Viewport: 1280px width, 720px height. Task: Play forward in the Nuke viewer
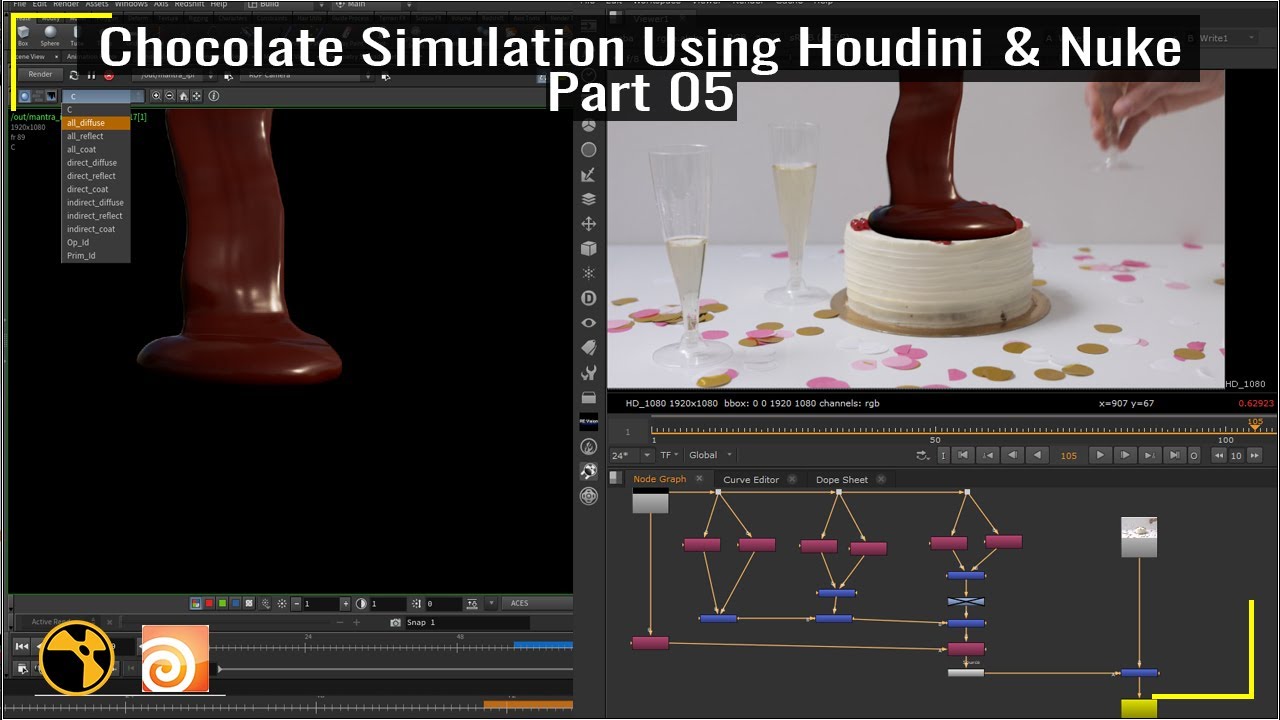tap(1100, 455)
